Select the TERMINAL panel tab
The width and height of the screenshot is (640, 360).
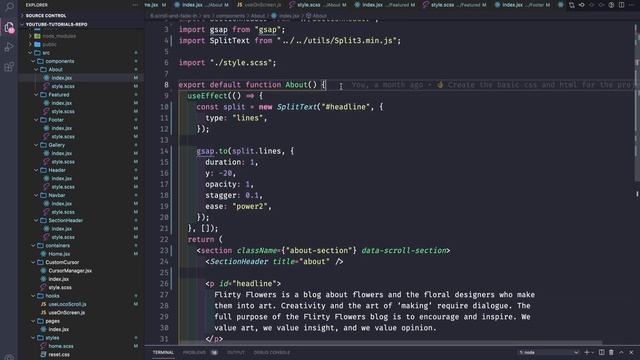(x=163, y=352)
